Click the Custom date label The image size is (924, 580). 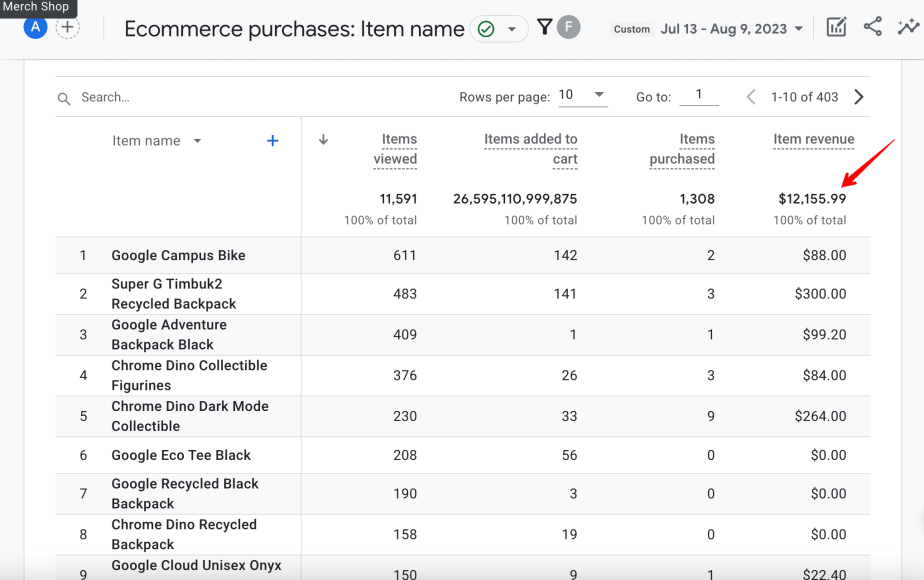632,29
